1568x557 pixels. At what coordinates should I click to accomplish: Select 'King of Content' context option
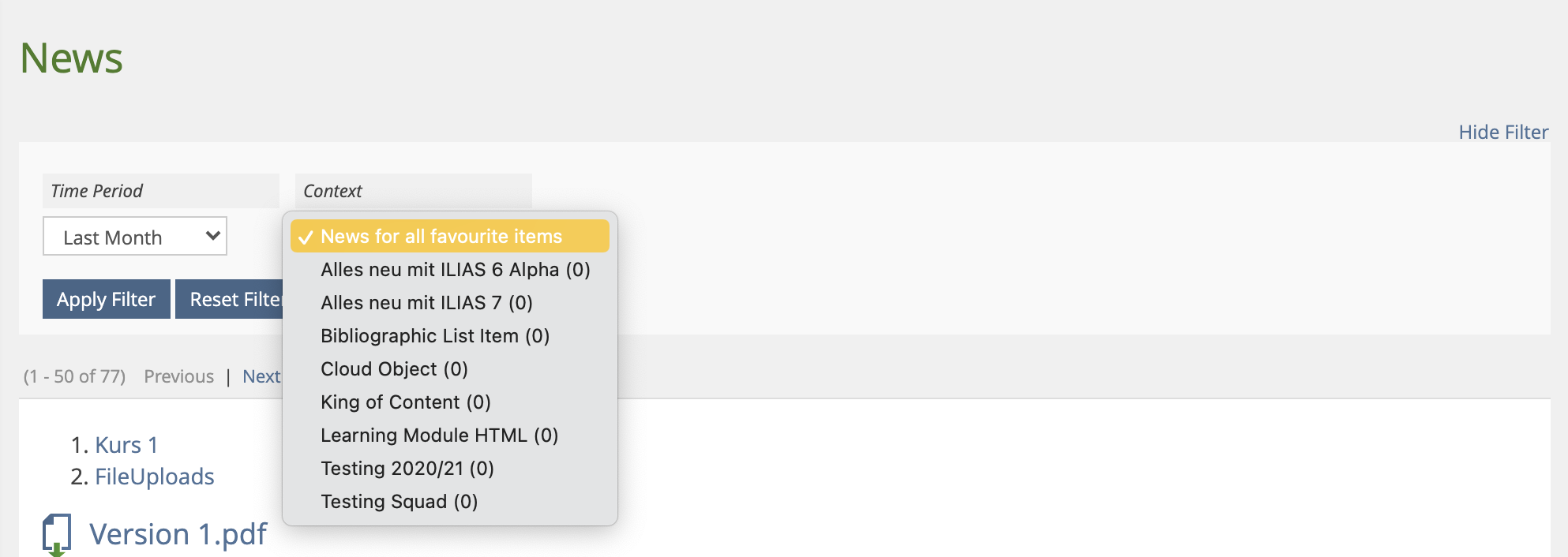[406, 402]
